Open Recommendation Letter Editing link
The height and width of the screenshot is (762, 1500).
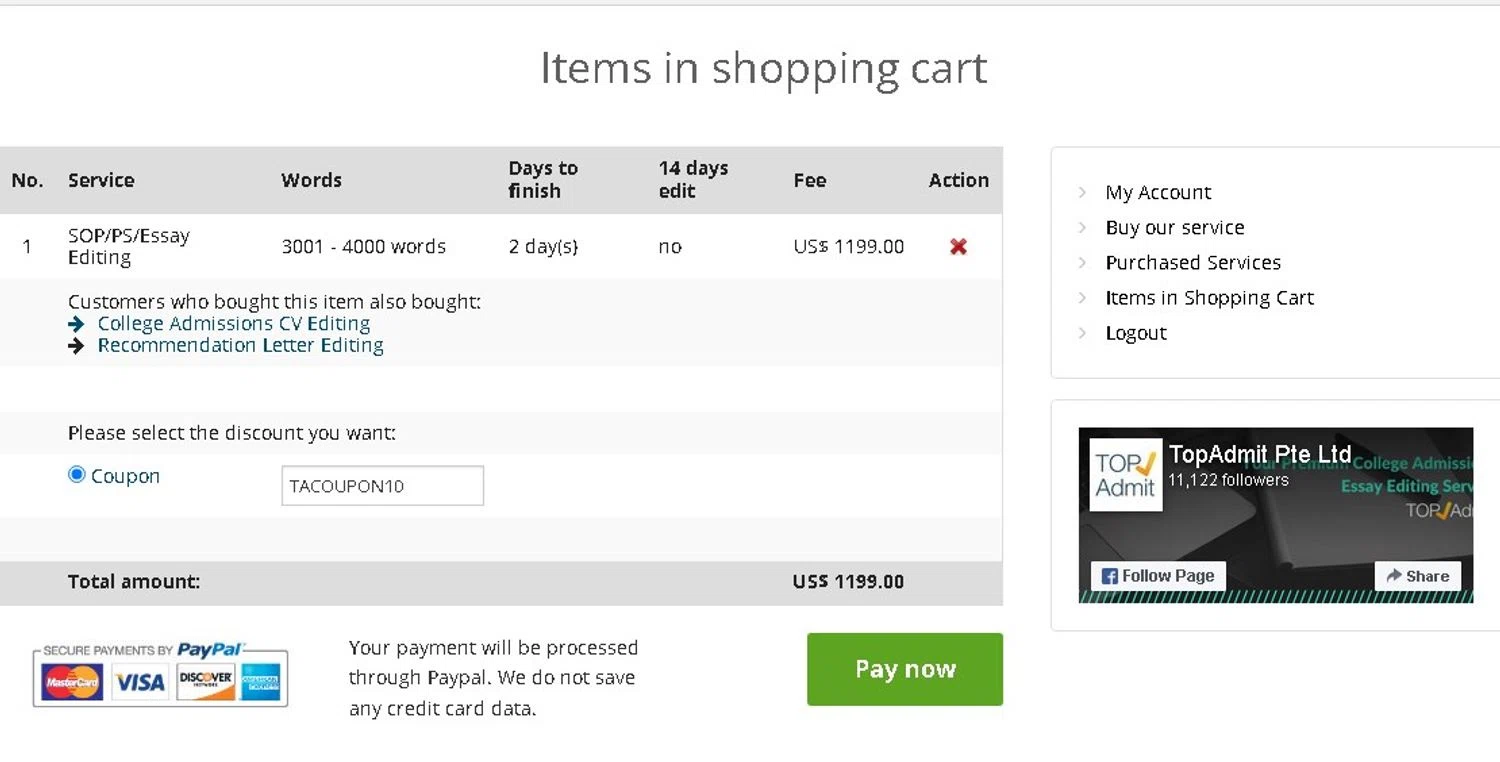coord(240,345)
